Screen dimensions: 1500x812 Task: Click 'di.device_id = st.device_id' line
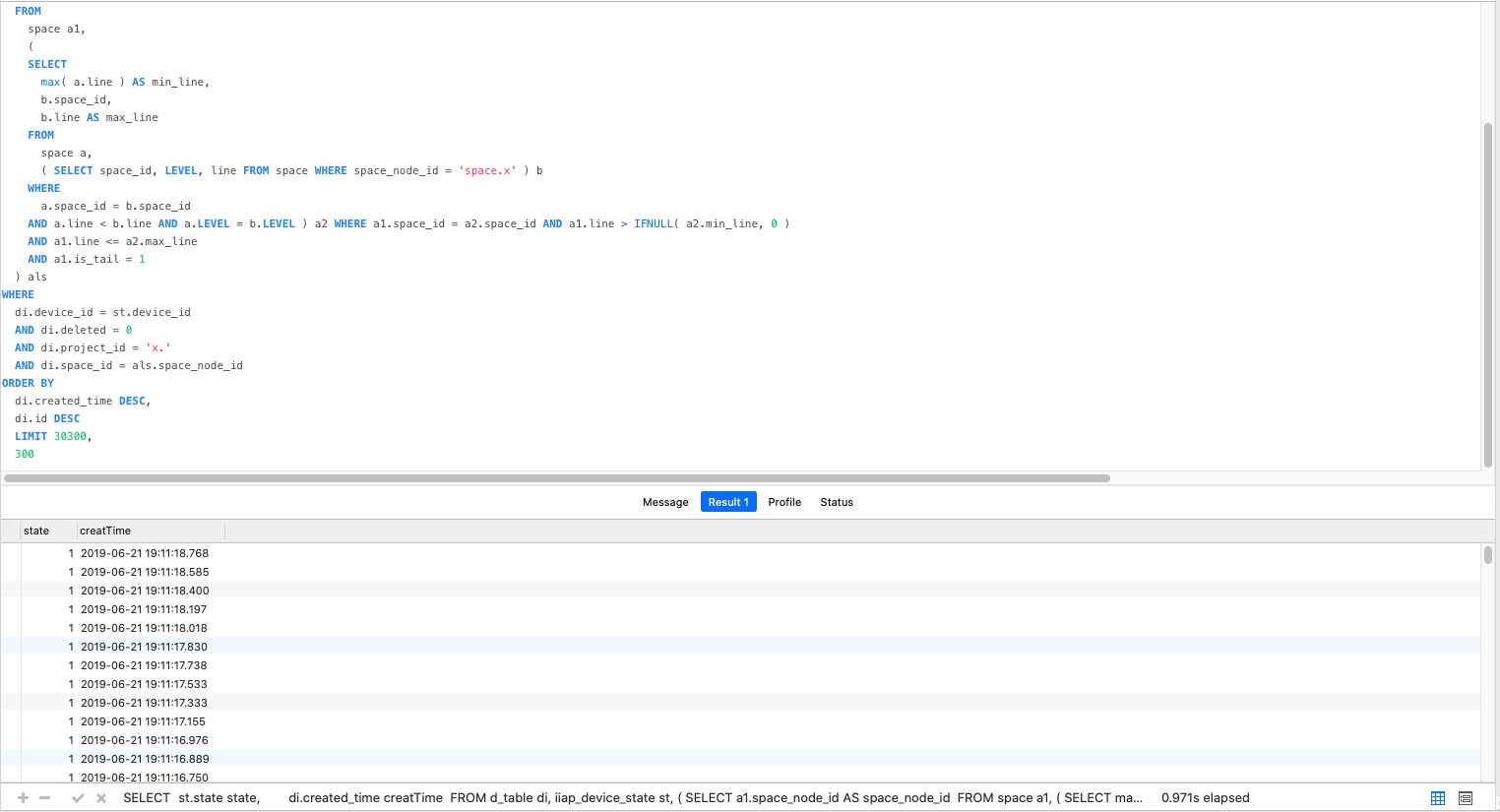click(102, 312)
